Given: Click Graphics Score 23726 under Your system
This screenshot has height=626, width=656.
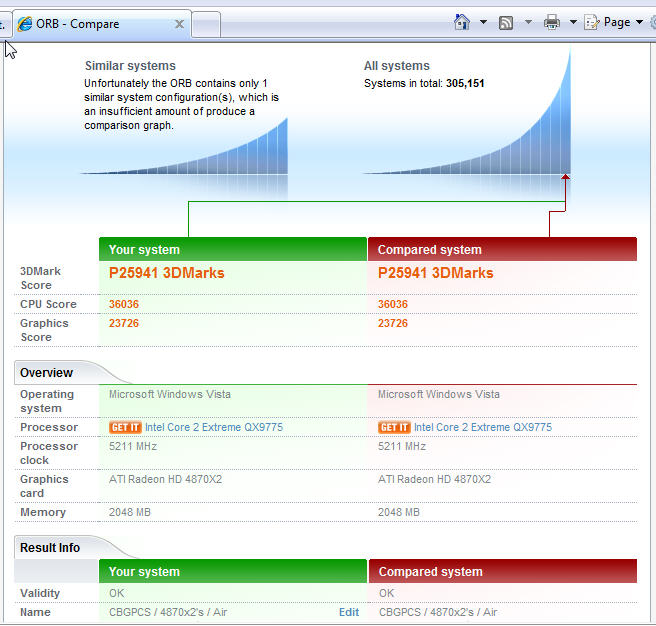Looking at the screenshot, I should pyautogui.click(x=124, y=323).
